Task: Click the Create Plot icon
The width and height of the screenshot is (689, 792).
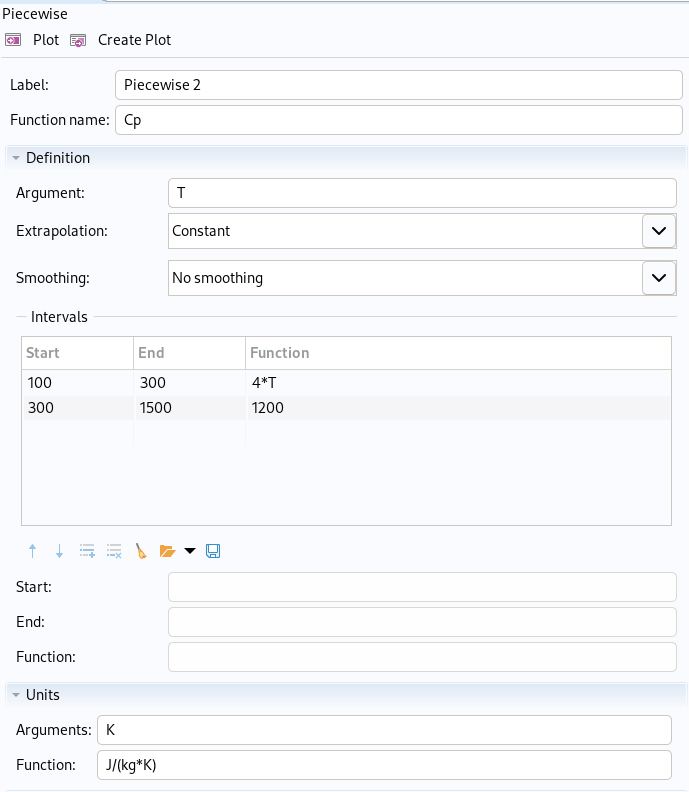Action: tap(78, 40)
